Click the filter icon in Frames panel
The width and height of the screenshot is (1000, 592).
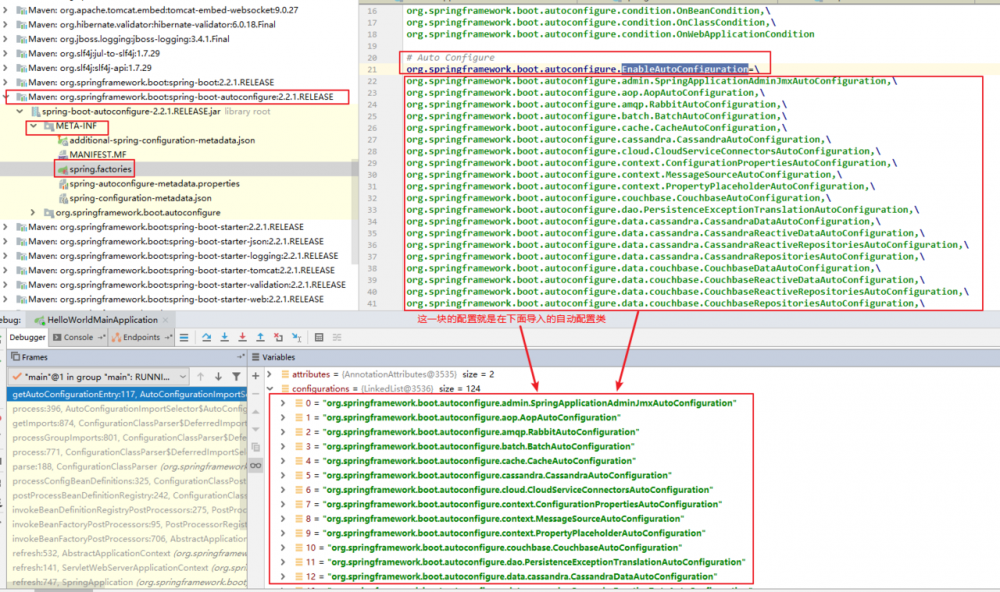(236, 376)
